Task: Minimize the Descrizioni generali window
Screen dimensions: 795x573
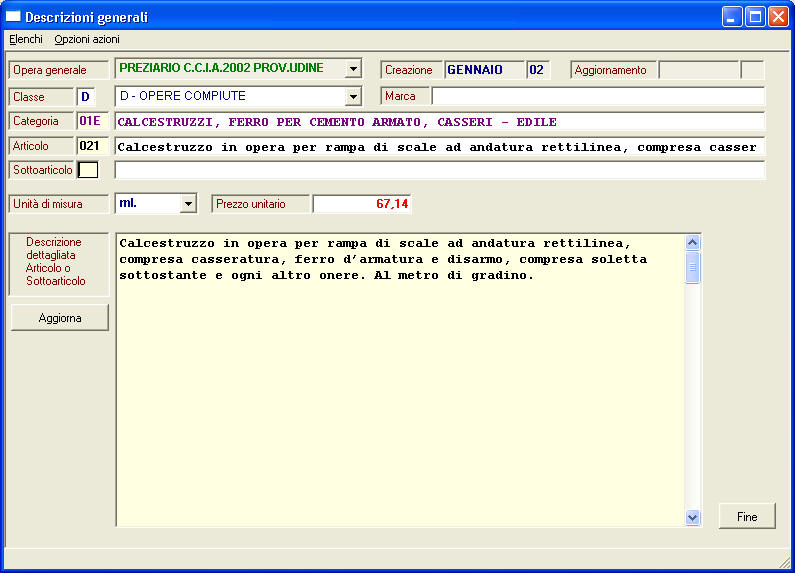Action: coord(732,17)
